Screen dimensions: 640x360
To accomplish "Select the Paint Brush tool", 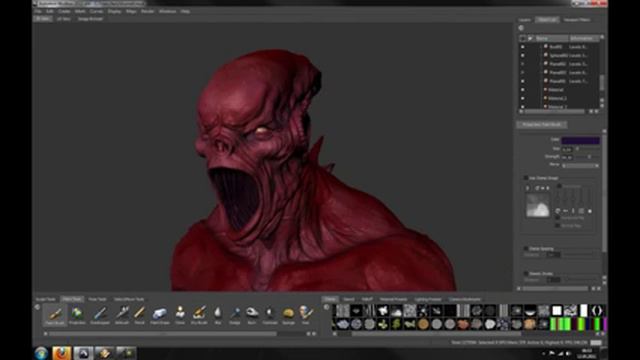I will click(55, 315).
